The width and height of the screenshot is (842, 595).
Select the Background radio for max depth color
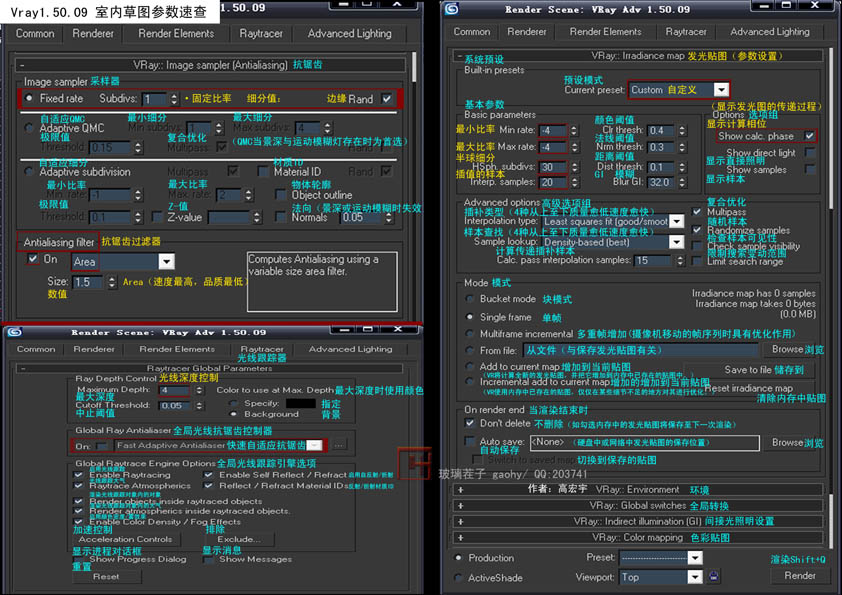pyautogui.click(x=233, y=414)
